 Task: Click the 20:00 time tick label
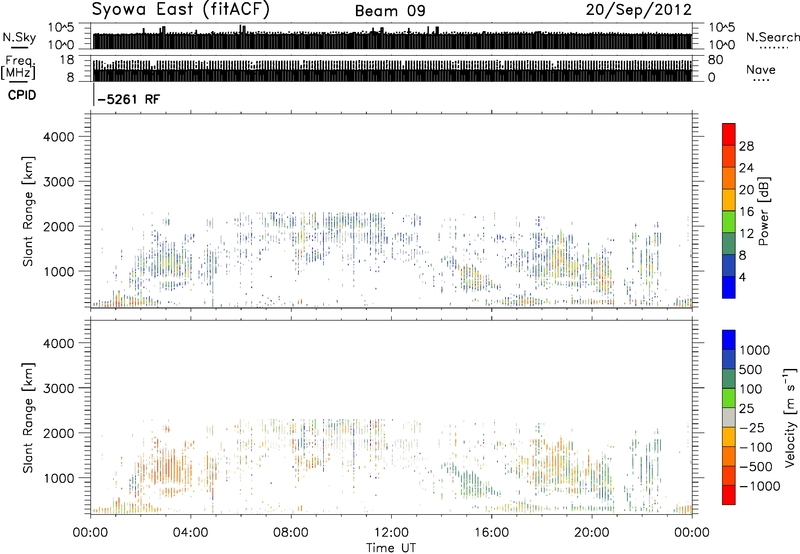point(592,533)
